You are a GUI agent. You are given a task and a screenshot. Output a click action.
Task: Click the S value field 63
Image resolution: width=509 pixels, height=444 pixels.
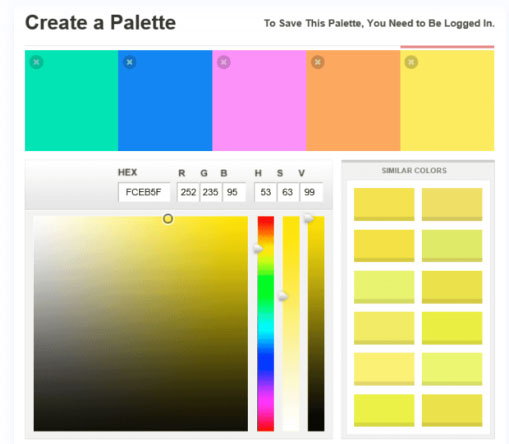(x=288, y=192)
